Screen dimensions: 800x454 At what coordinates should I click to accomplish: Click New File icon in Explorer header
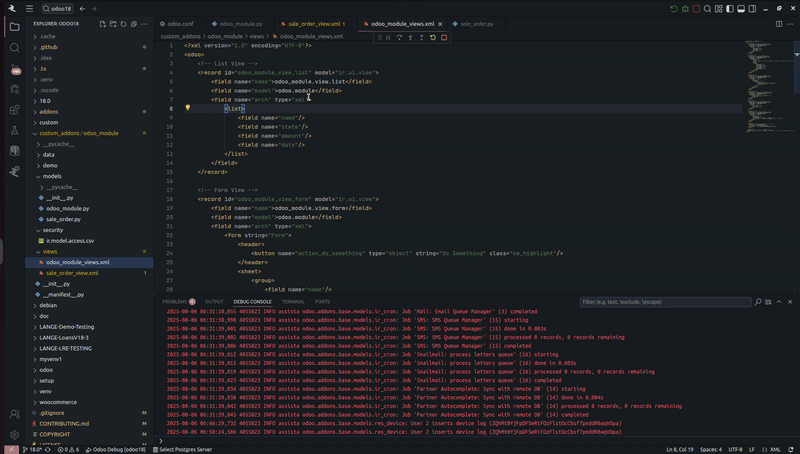point(103,24)
